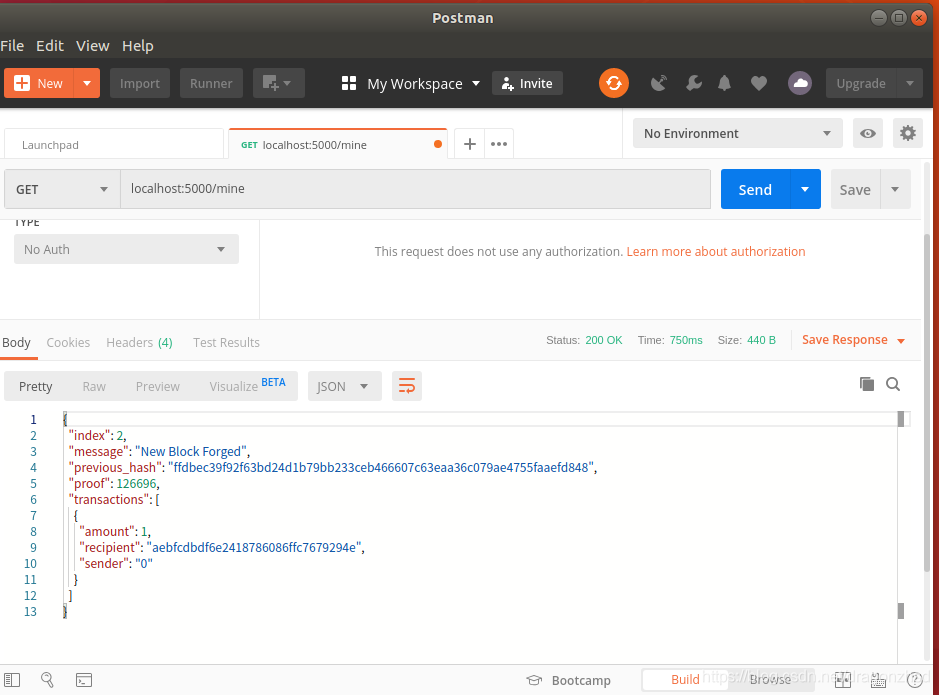
Task: Click the Invite button
Action: tap(527, 83)
